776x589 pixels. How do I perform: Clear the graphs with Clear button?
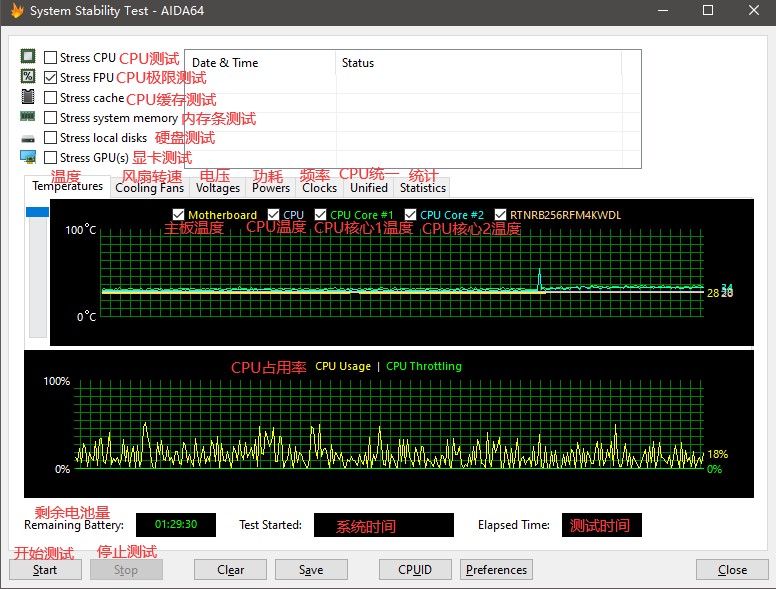click(x=230, y=570)
